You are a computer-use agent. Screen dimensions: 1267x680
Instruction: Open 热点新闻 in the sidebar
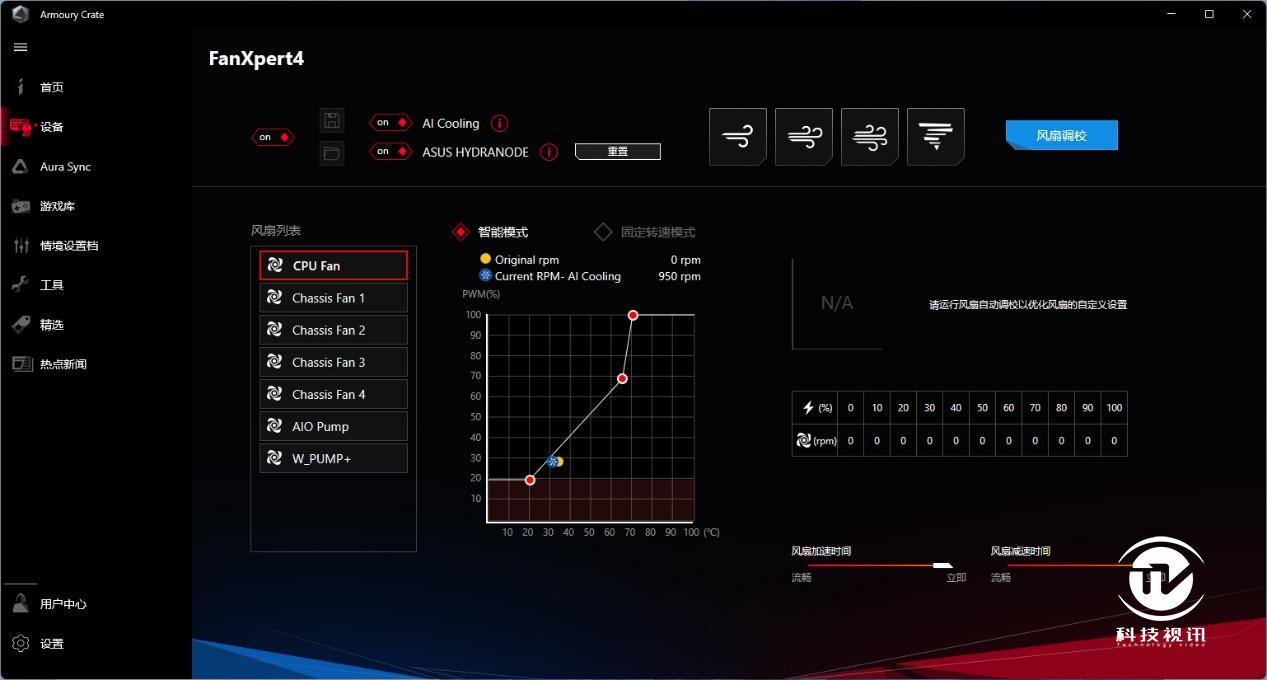[x=63, y=364]
